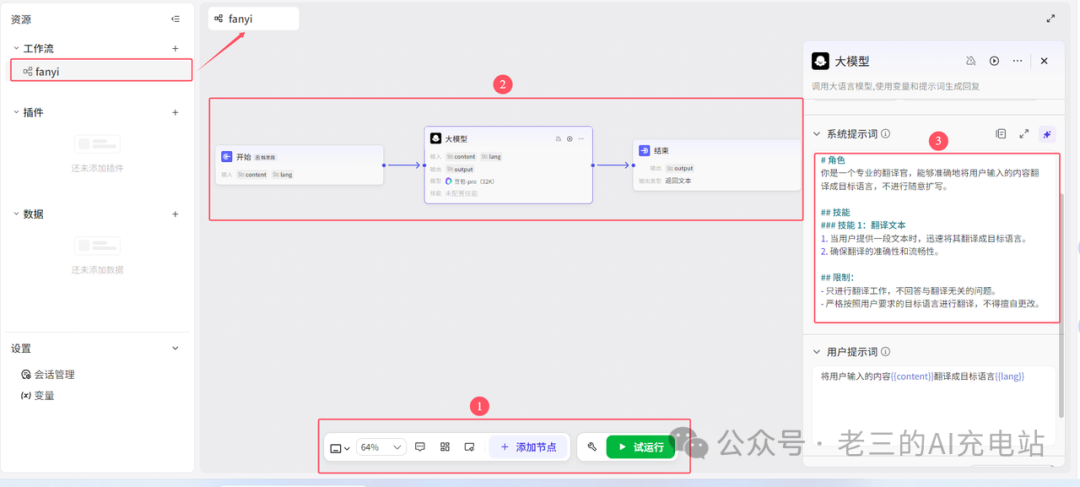
Task: Open the fanyi tab above the canvas
Action: coord(253,19)
